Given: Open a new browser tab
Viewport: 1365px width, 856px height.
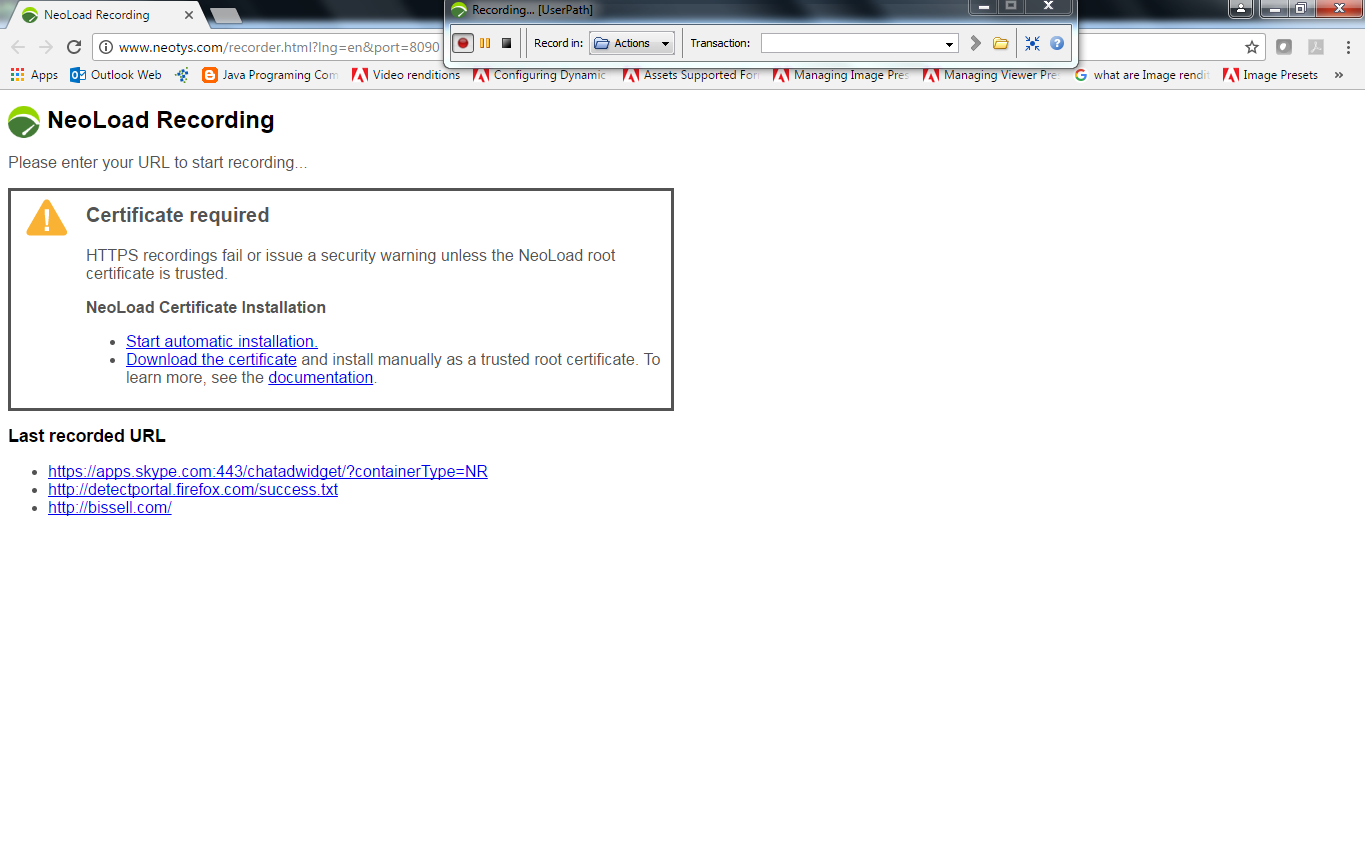Looking at the screenshot, I should pos(226,15).
